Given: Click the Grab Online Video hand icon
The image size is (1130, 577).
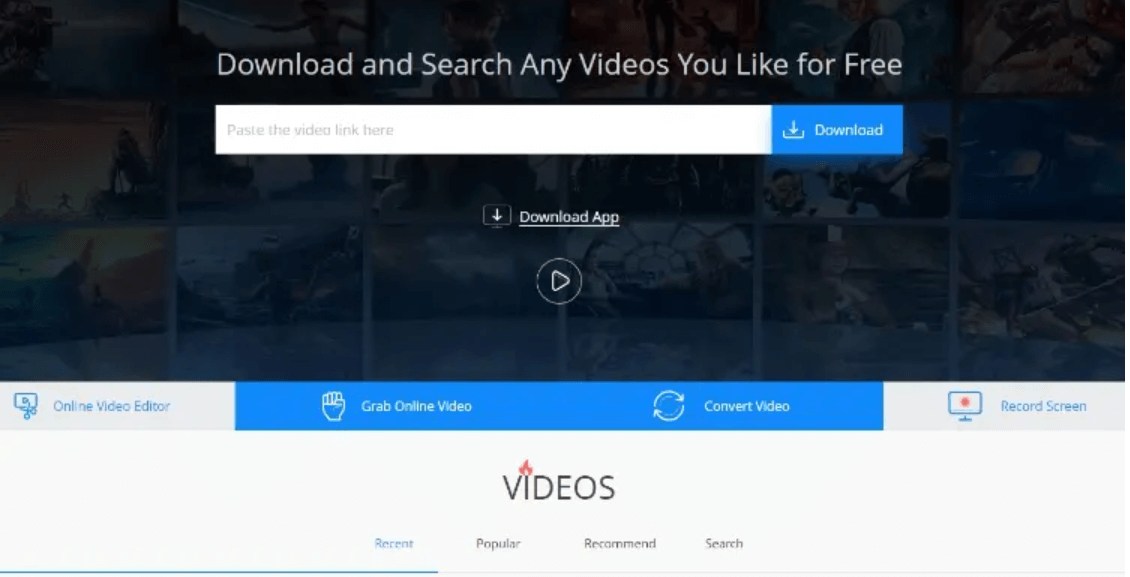Looking at the screenshot, I should coord(333,406).
